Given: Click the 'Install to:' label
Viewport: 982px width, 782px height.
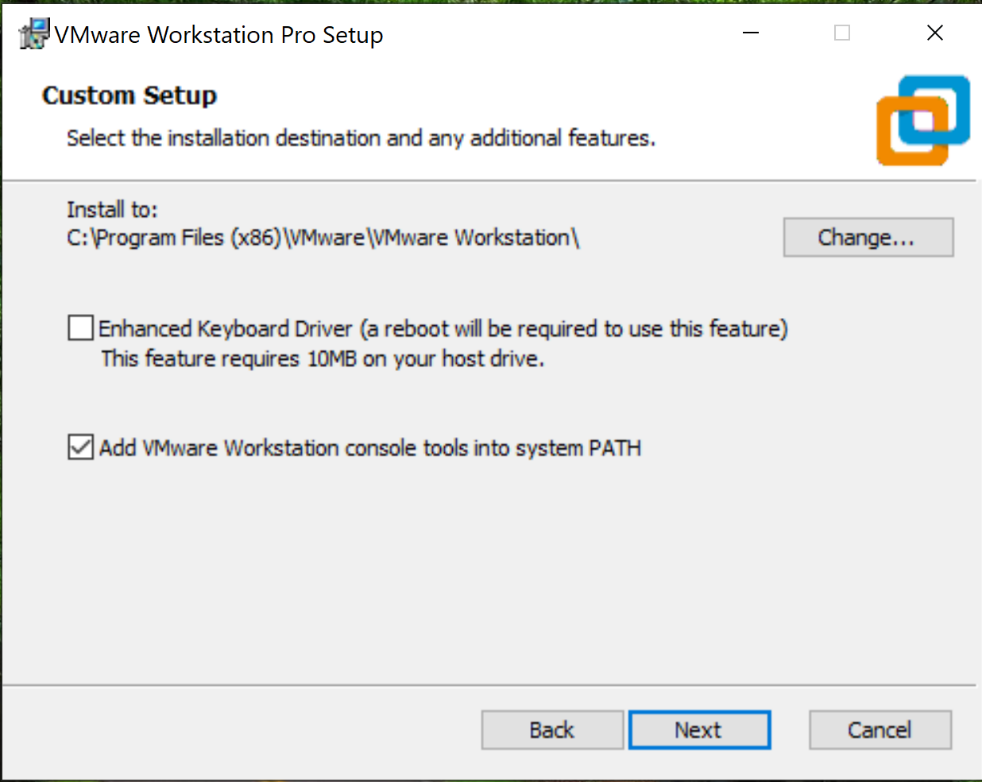Looking at the screenshot, I should [112, 210].
